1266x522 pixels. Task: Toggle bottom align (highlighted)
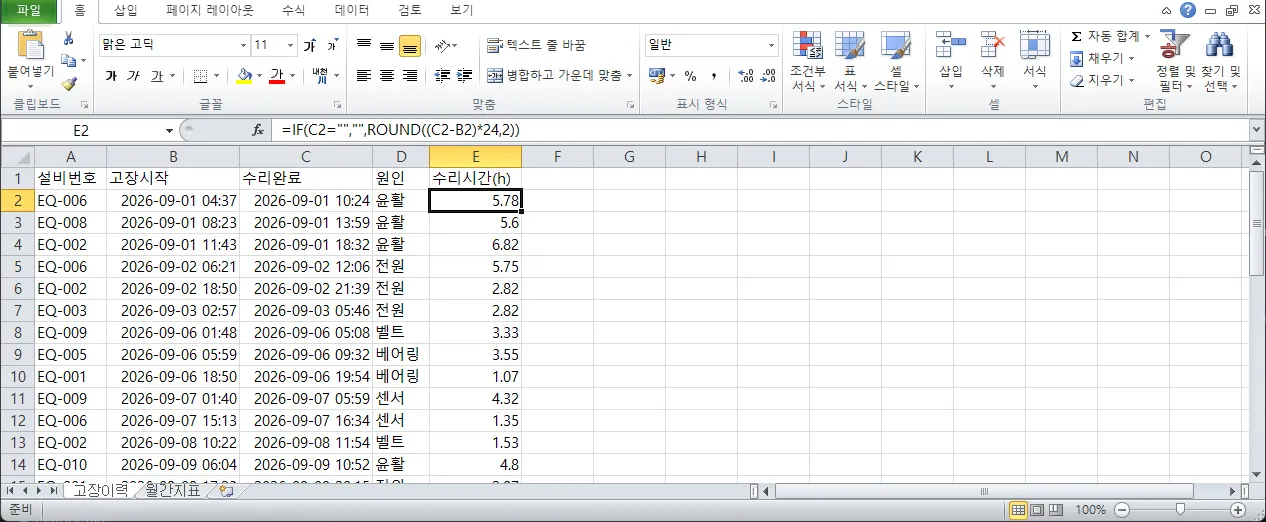(x=409, y=45)
